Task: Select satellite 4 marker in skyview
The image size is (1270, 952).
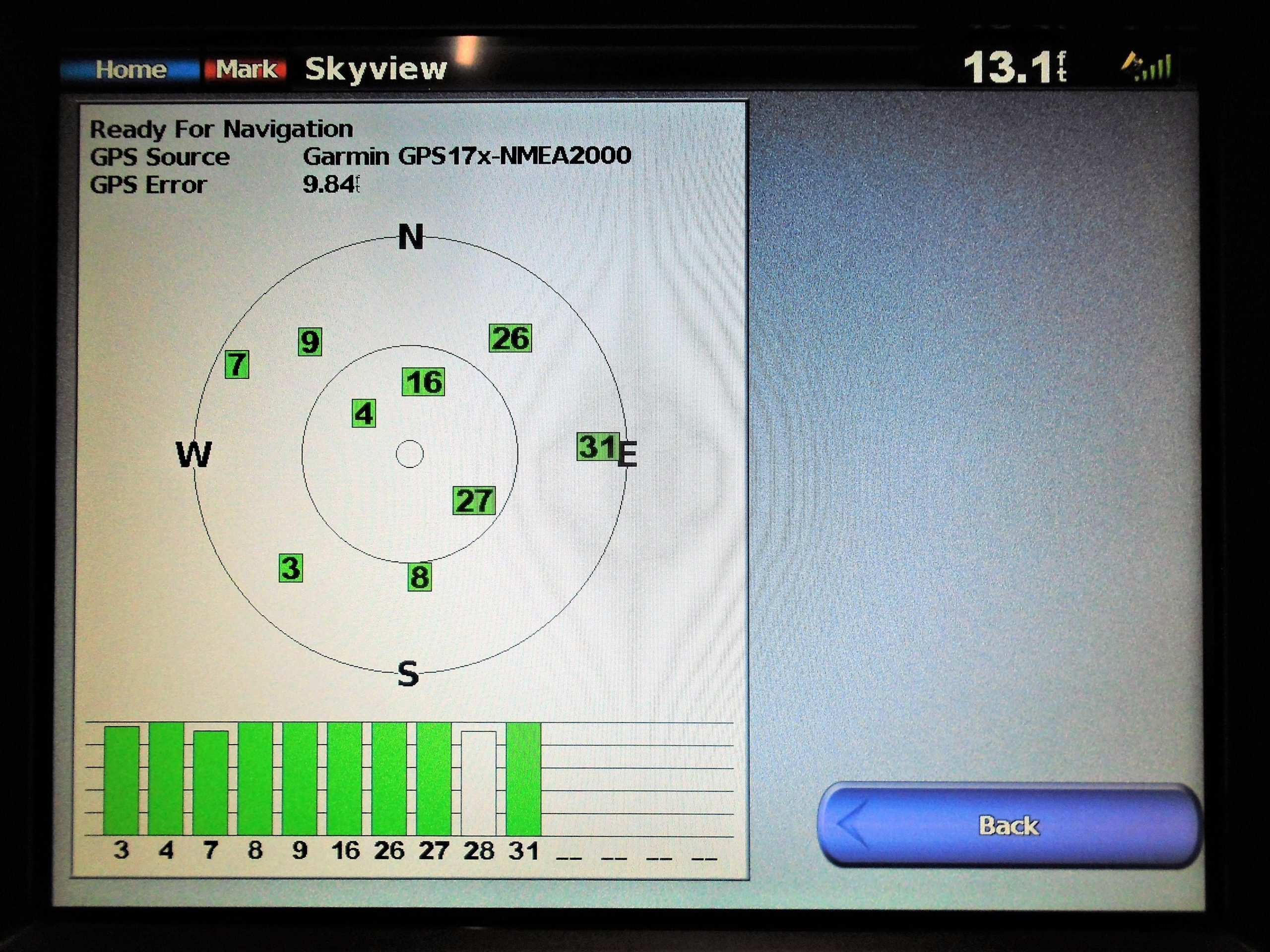Action: pos(364,414)
